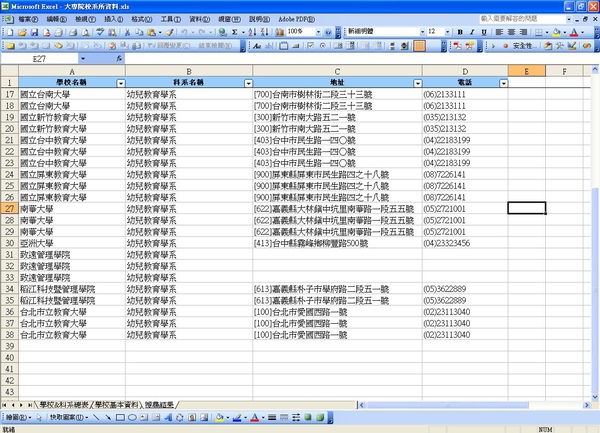Image resolution: width=600 pixels, height=433 pixels.
Task: Expand the font size dropdown showing 12
Action: pos(448,32)
